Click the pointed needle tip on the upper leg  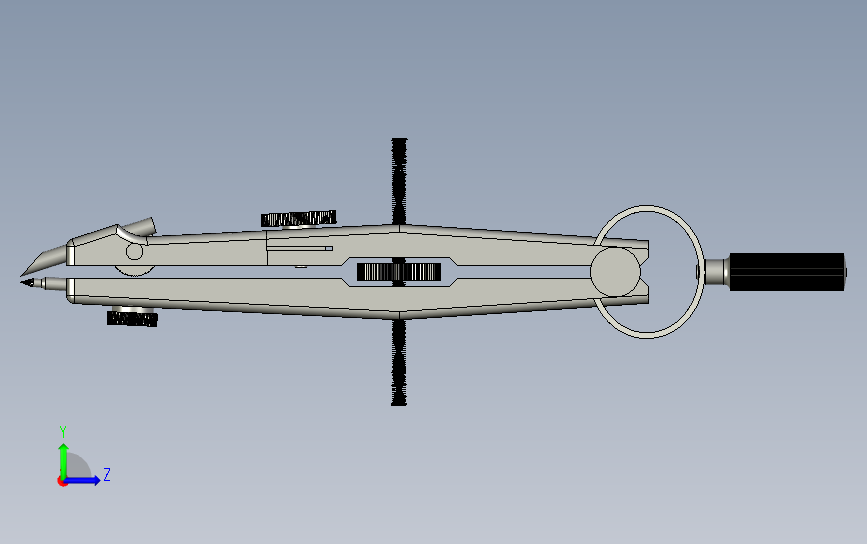click(x=43, y=260)
